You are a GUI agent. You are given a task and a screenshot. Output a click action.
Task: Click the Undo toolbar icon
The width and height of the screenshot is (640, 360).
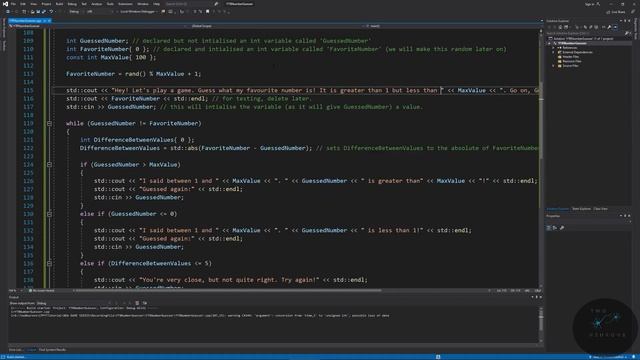51,11
